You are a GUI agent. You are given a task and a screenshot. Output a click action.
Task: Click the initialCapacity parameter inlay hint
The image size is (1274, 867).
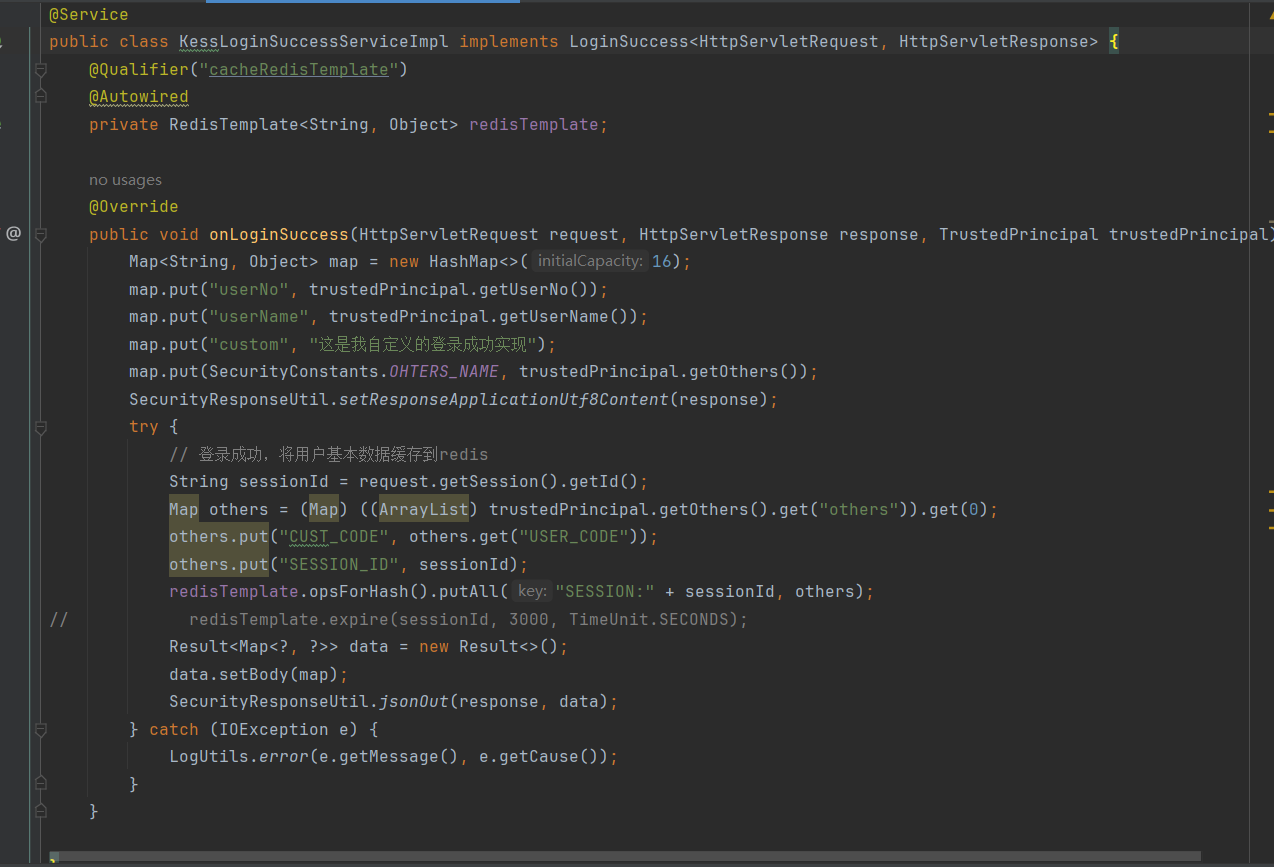[590, 262]
